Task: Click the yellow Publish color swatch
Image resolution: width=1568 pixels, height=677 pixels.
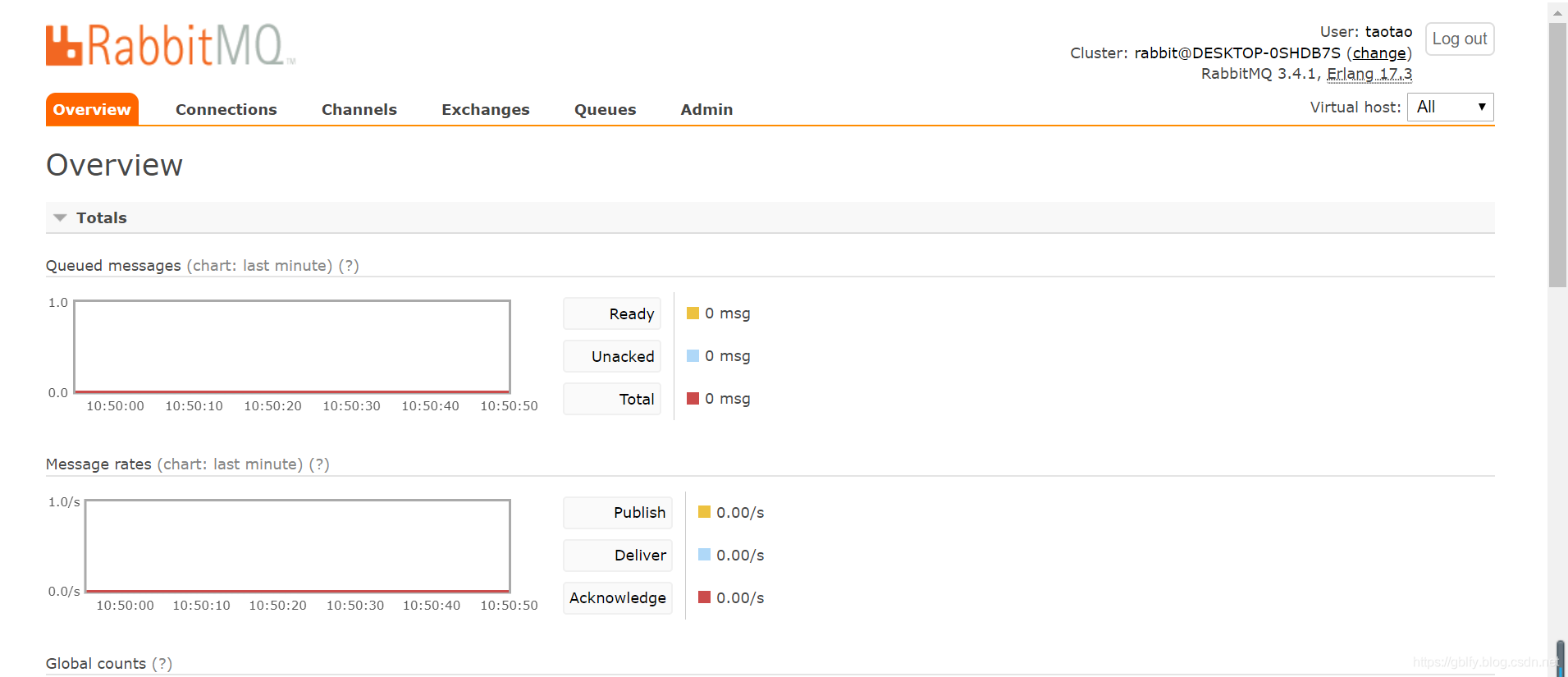Action: click(704, 512)
